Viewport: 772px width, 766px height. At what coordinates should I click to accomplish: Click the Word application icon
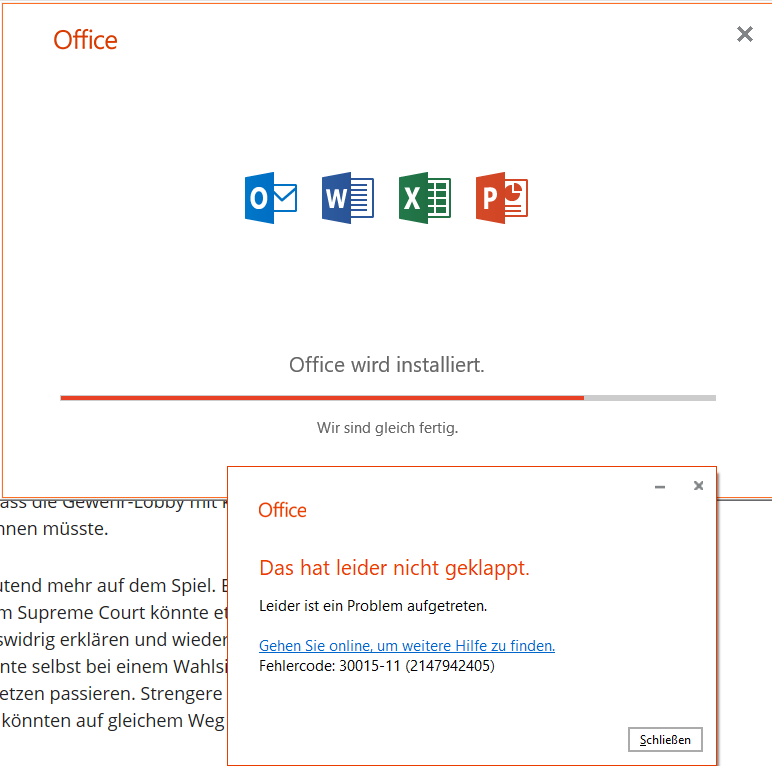point(347,197)
